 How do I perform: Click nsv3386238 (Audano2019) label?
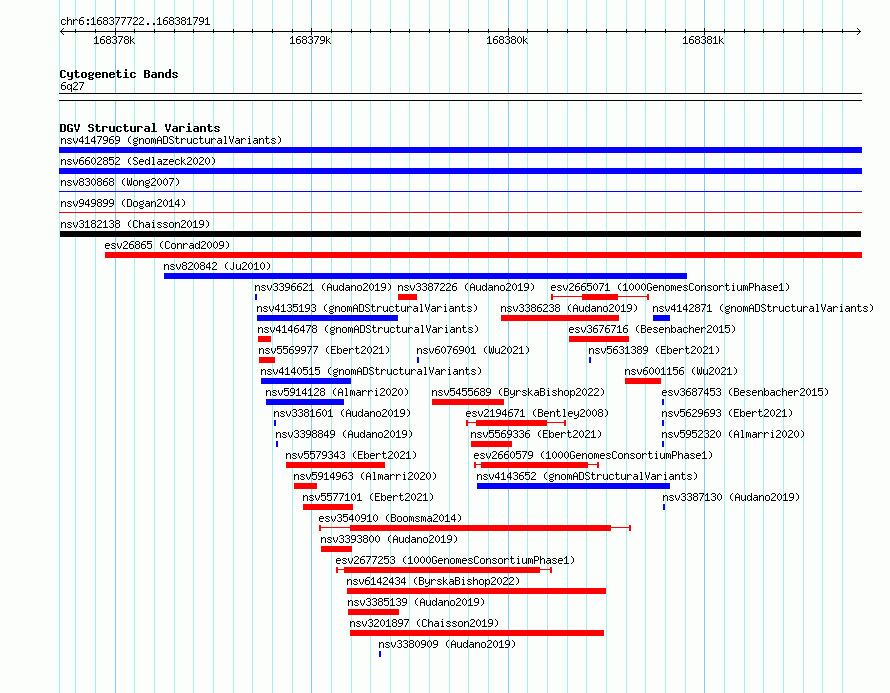(x=569, y=308)
